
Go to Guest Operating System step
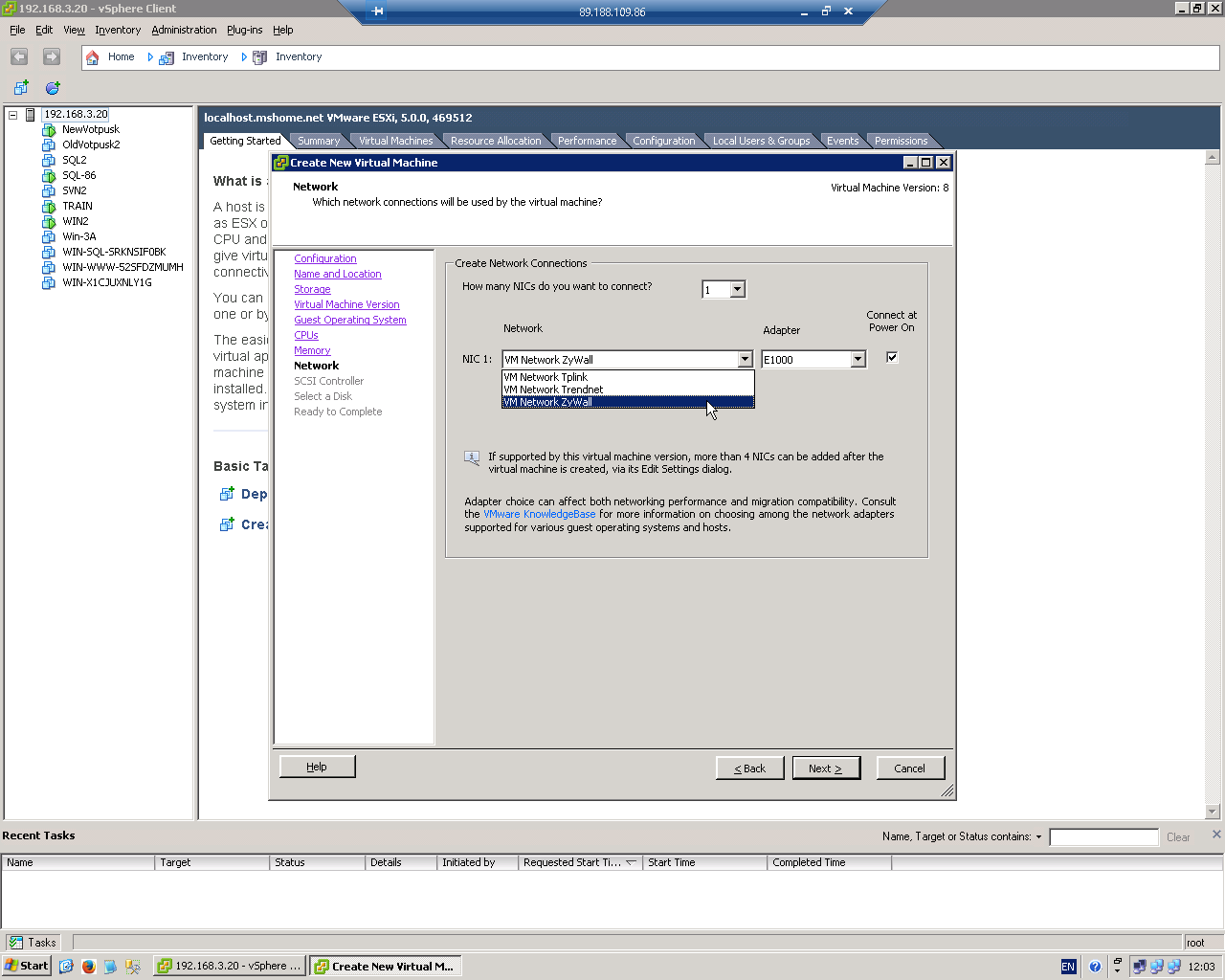pyautogui.click(x=350, y=321)
